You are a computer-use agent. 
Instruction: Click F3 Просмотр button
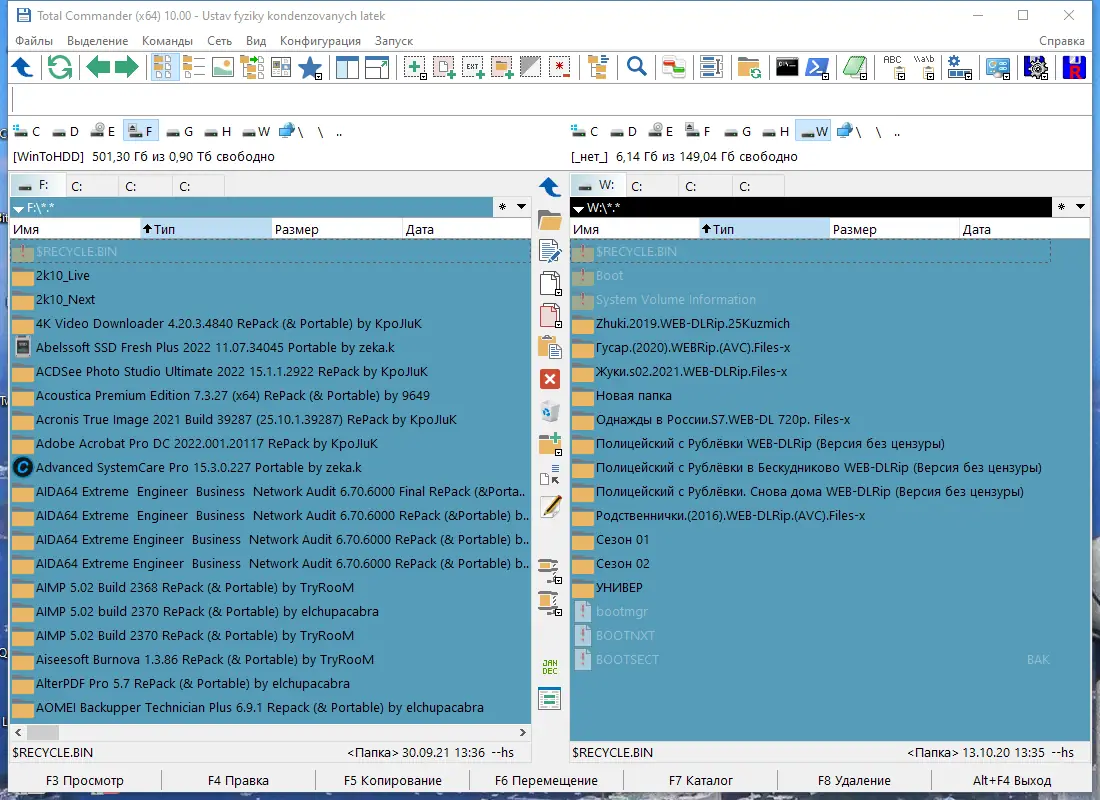85,780
